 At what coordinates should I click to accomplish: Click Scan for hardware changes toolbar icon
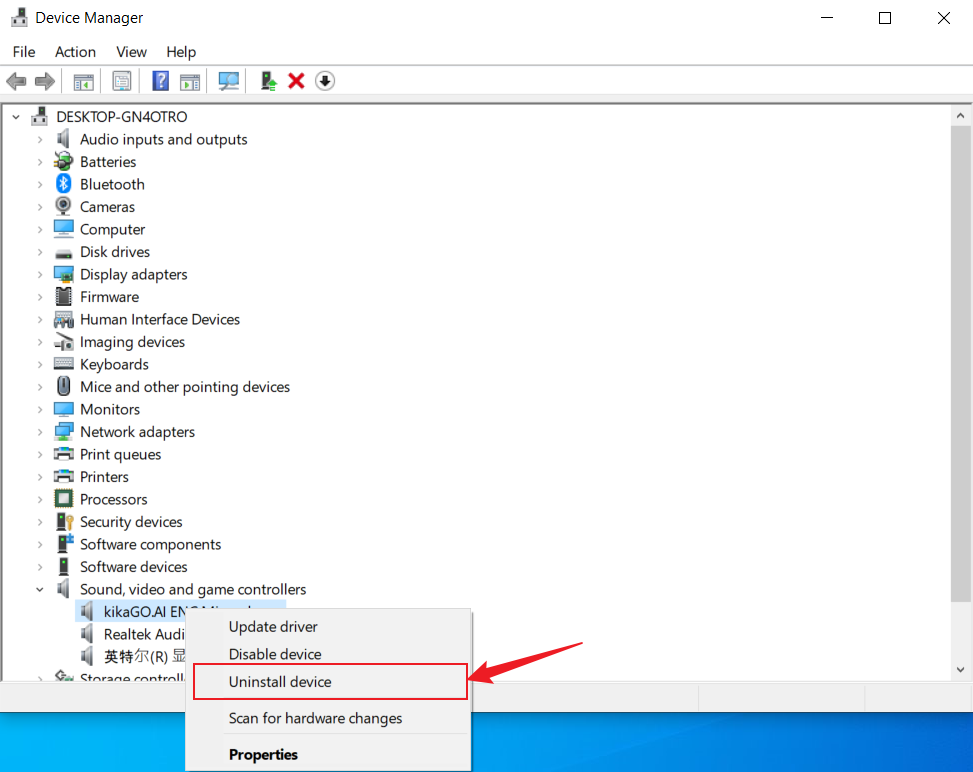pos(229,81)
